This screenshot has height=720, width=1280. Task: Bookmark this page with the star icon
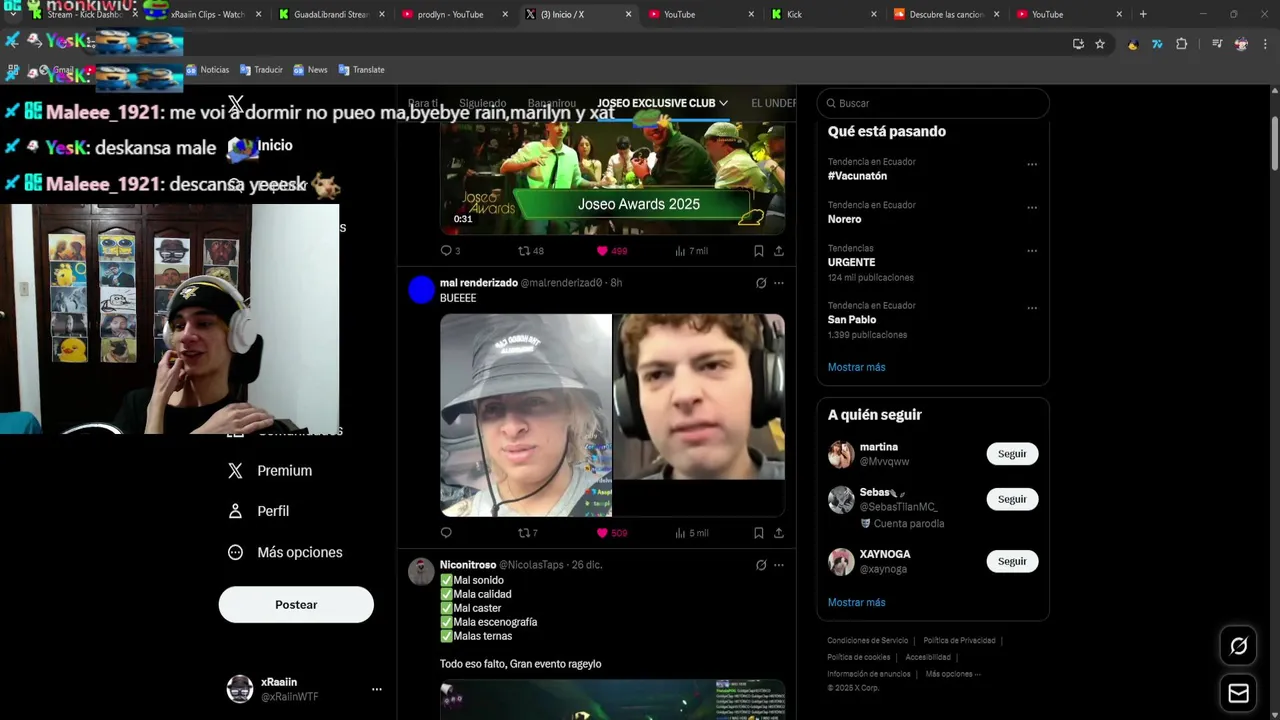tap(1100, 44)
